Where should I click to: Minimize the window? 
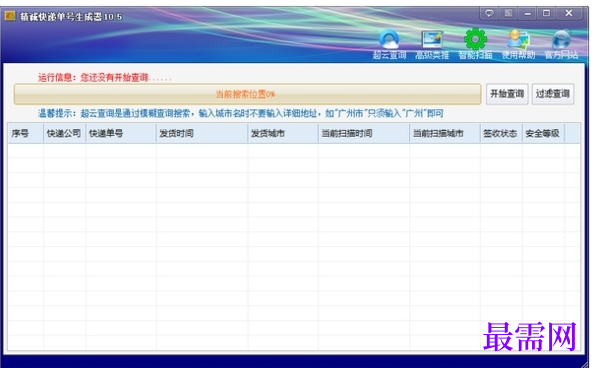click(x=527, y=13)
